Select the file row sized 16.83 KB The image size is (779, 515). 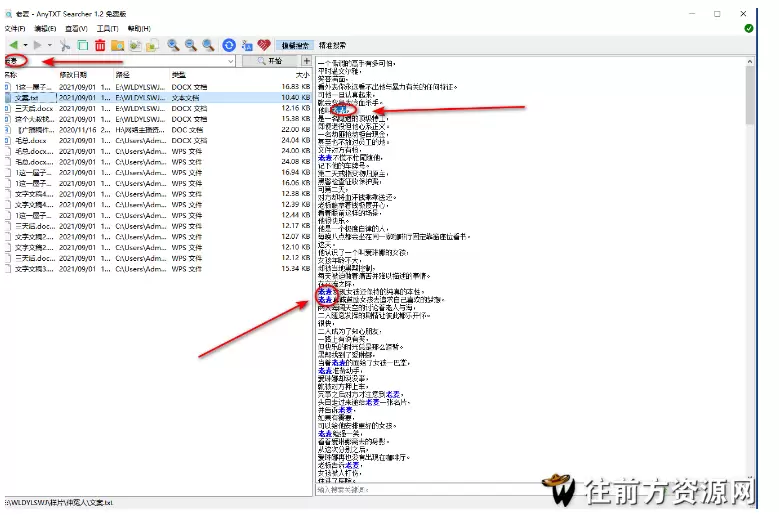pyautogui.click(x=158, y=87)
